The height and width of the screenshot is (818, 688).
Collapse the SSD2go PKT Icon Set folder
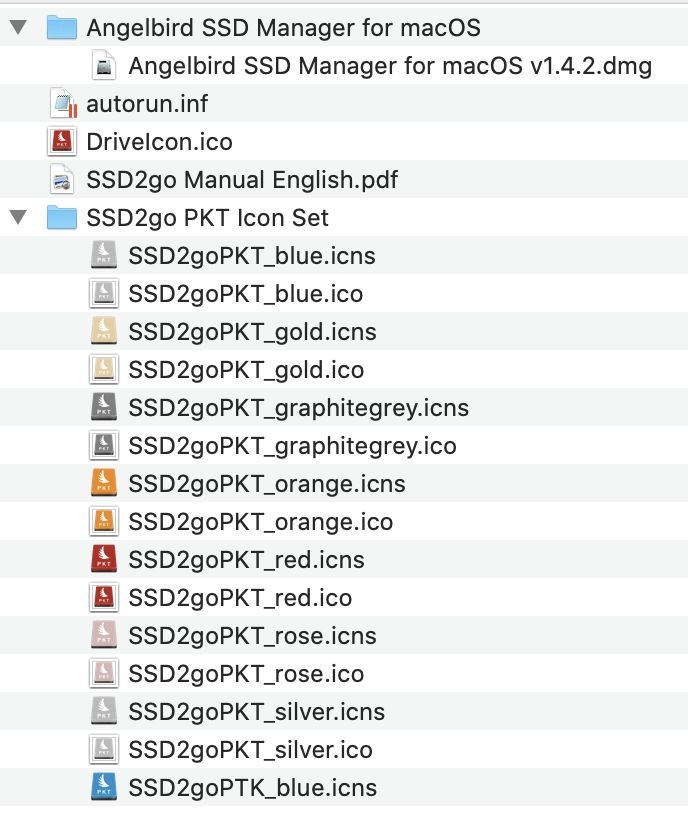point(18,217)
